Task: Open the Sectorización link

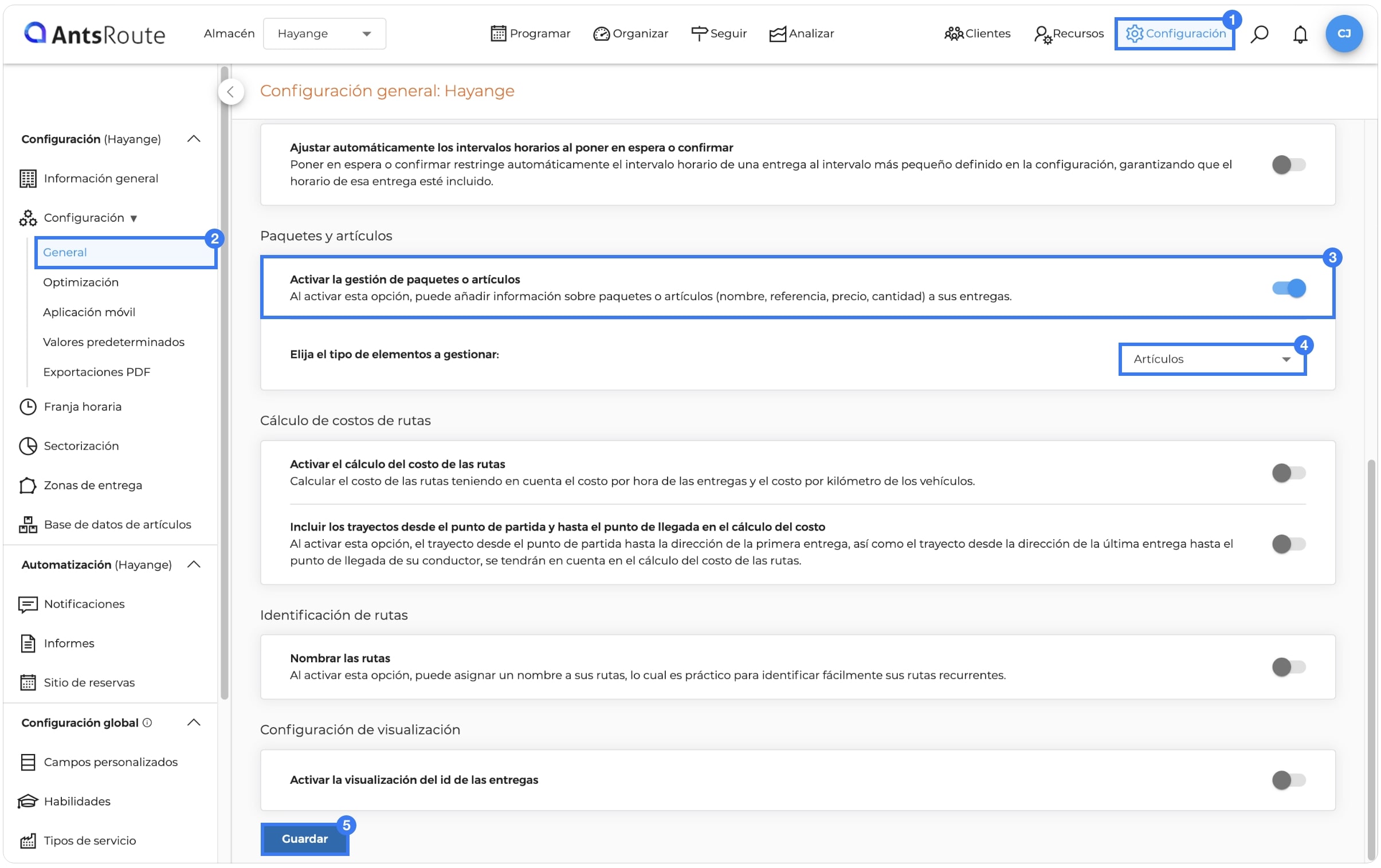Action: pyautogui.click(x=81, y=446)
